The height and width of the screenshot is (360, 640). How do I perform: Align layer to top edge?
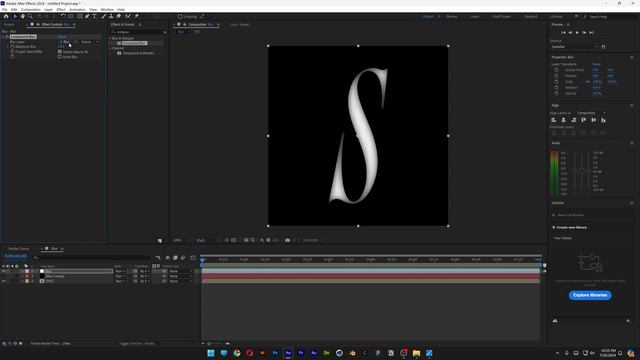584,120
